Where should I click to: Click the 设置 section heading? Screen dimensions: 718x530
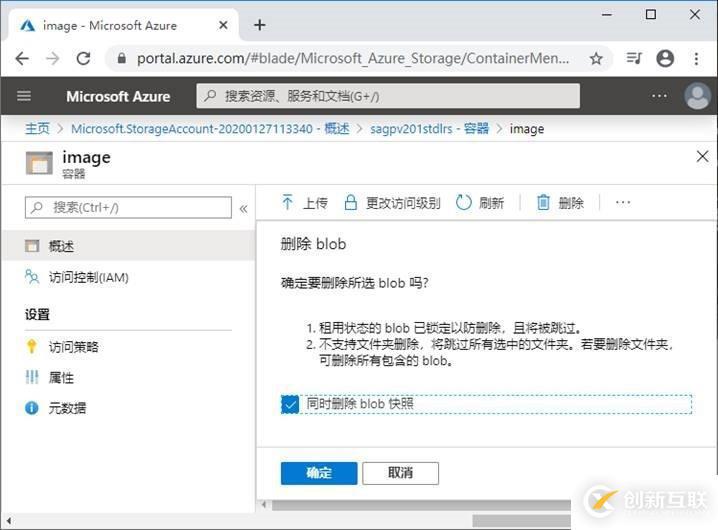coord(37,314)
